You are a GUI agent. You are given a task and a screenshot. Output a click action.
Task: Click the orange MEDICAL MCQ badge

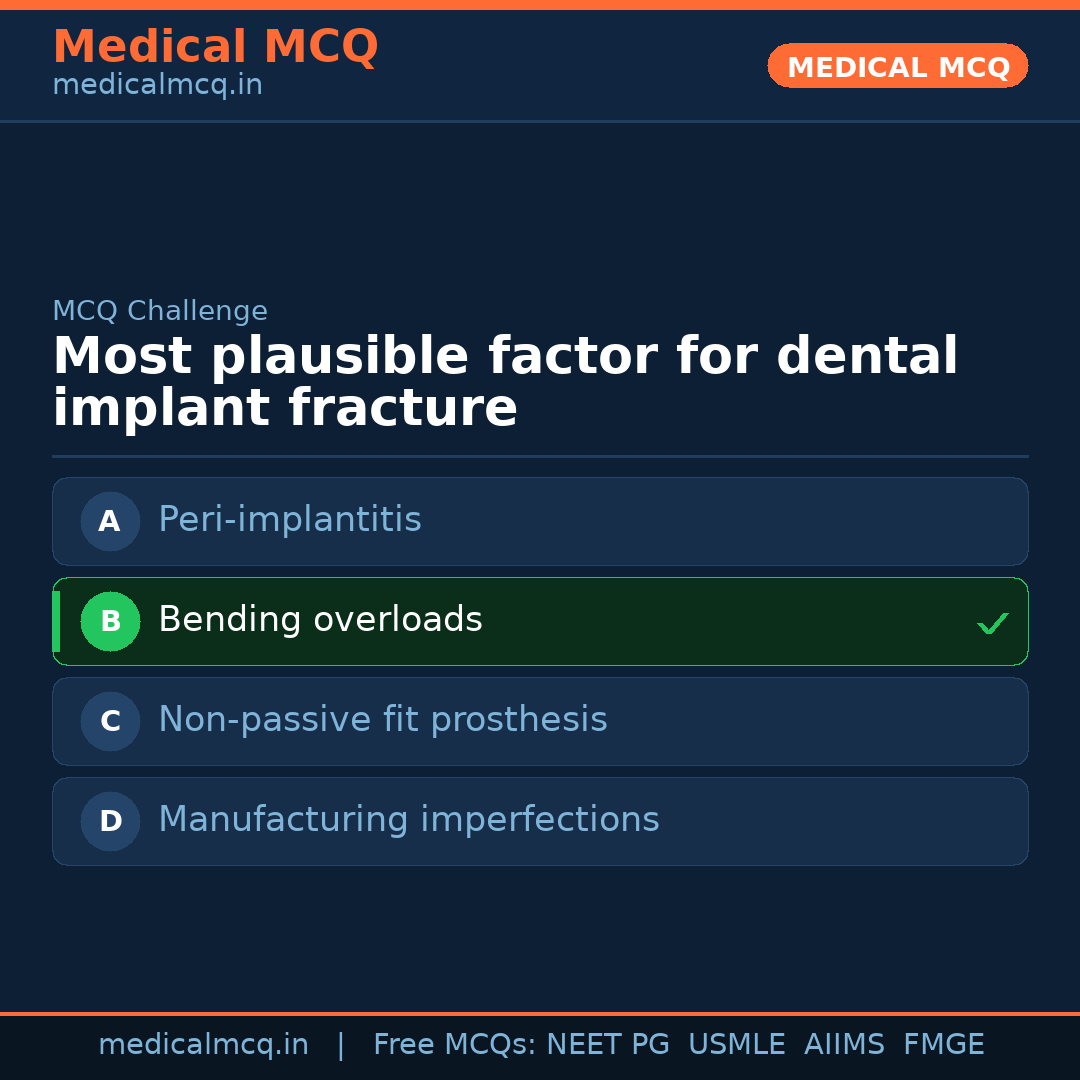(897, 67)
